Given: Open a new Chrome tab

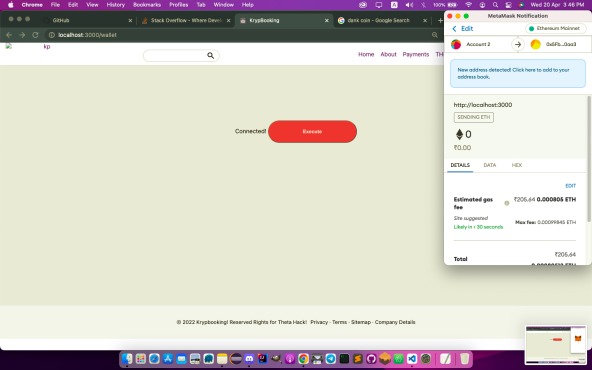Looking at the screenshot, I should click(x=440, y=20).
